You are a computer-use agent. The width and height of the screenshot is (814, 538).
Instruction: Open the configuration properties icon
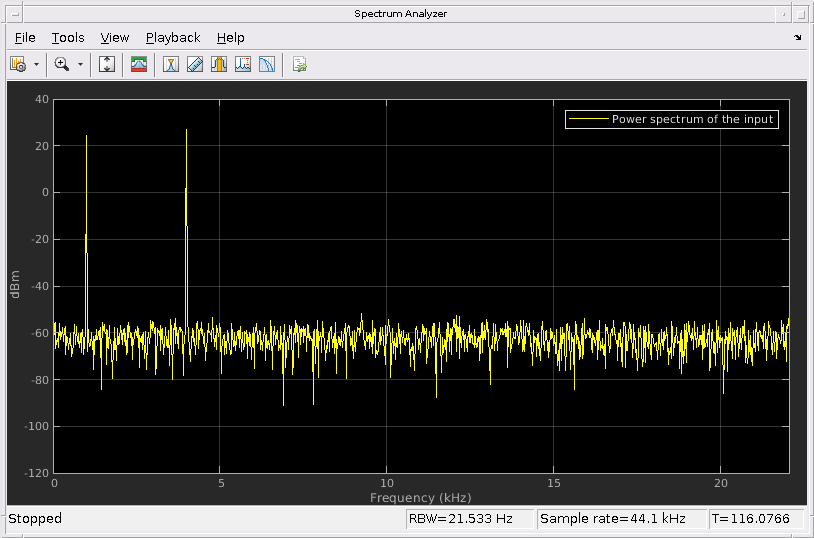tap(18, 64)
